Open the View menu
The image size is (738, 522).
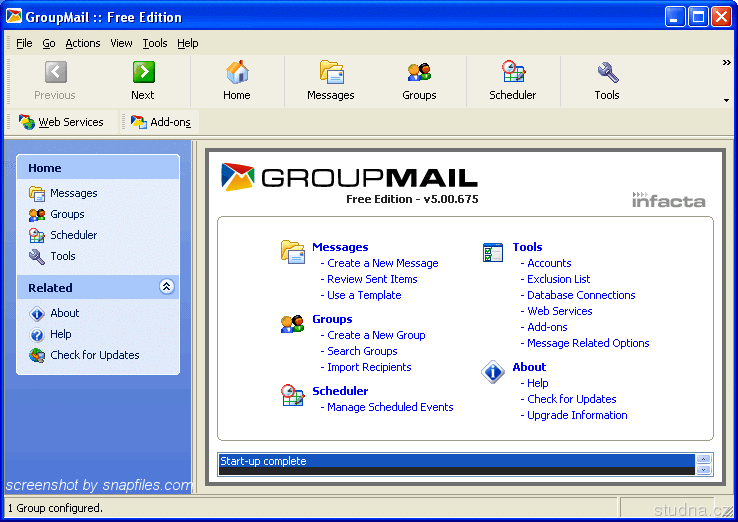pyautogui.click(x=121, y=43)
